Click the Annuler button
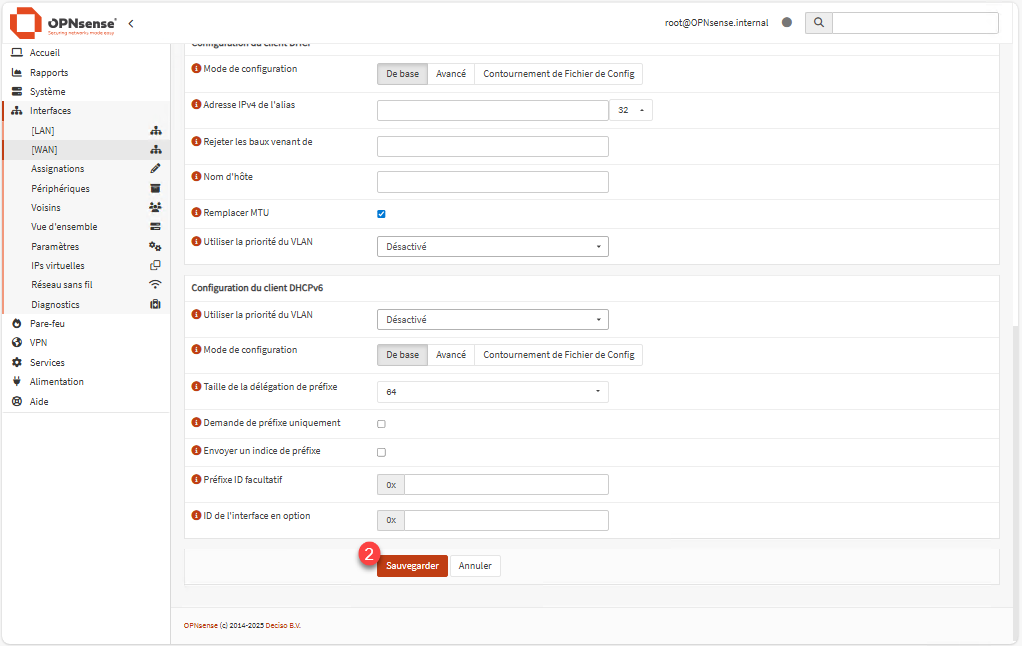 (475, 566)
